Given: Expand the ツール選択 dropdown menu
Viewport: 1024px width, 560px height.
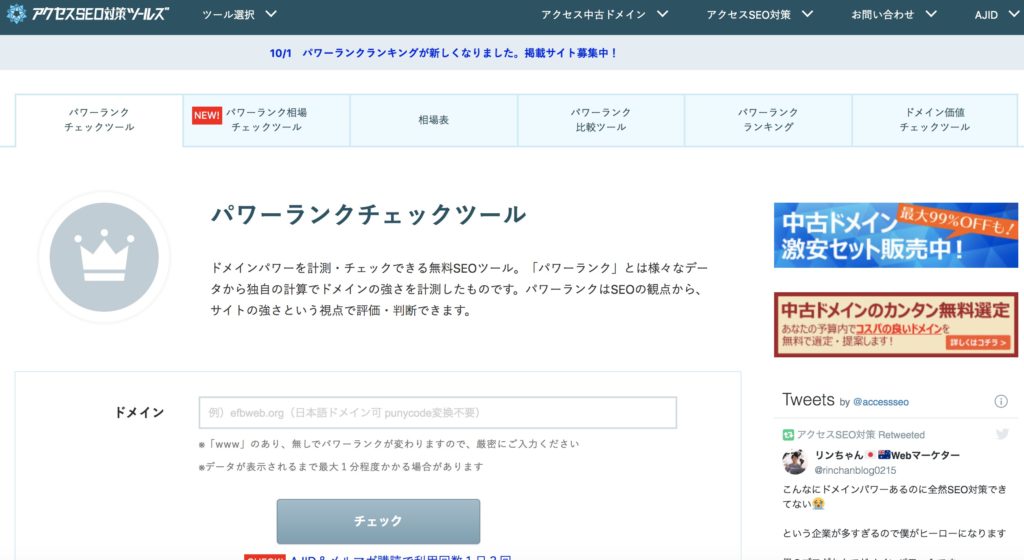Looking at the screenshot, I should click(x=239, y=14).
